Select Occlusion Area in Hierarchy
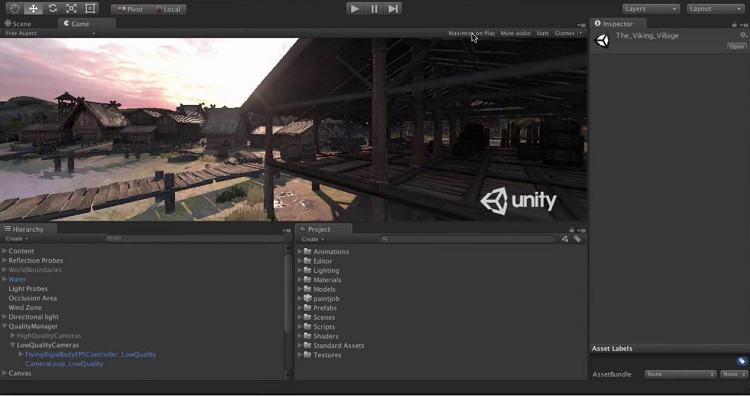 pyautogui.click(x=33, y=298)
